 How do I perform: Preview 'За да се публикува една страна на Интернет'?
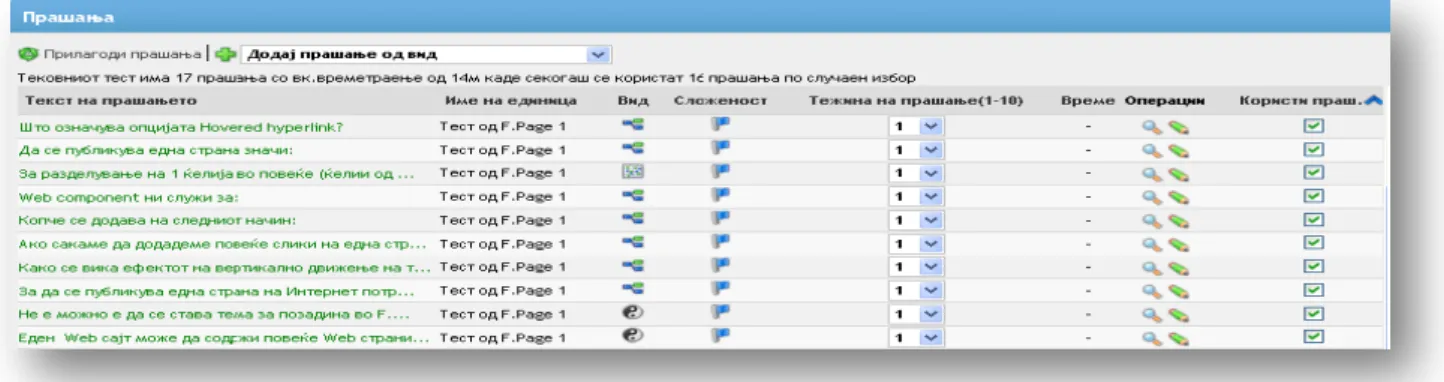[1151, 291]
